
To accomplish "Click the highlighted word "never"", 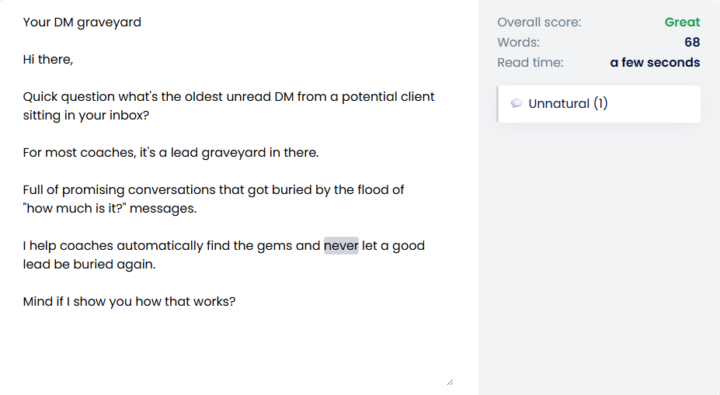I will pos(341,246).
